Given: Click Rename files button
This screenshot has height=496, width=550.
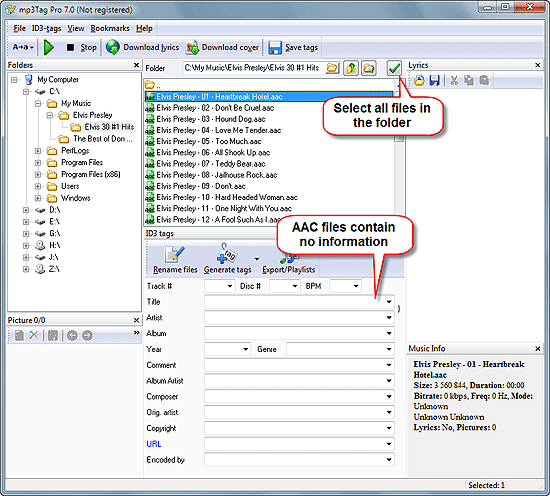Looking at the screenshot, I should [175, 260].
